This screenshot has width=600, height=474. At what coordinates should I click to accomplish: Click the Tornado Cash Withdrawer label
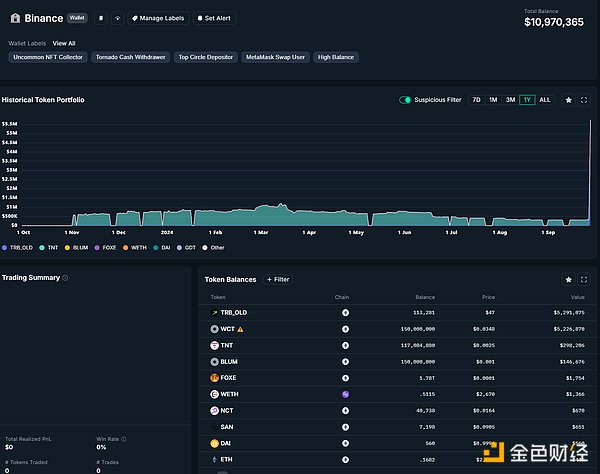130,57
